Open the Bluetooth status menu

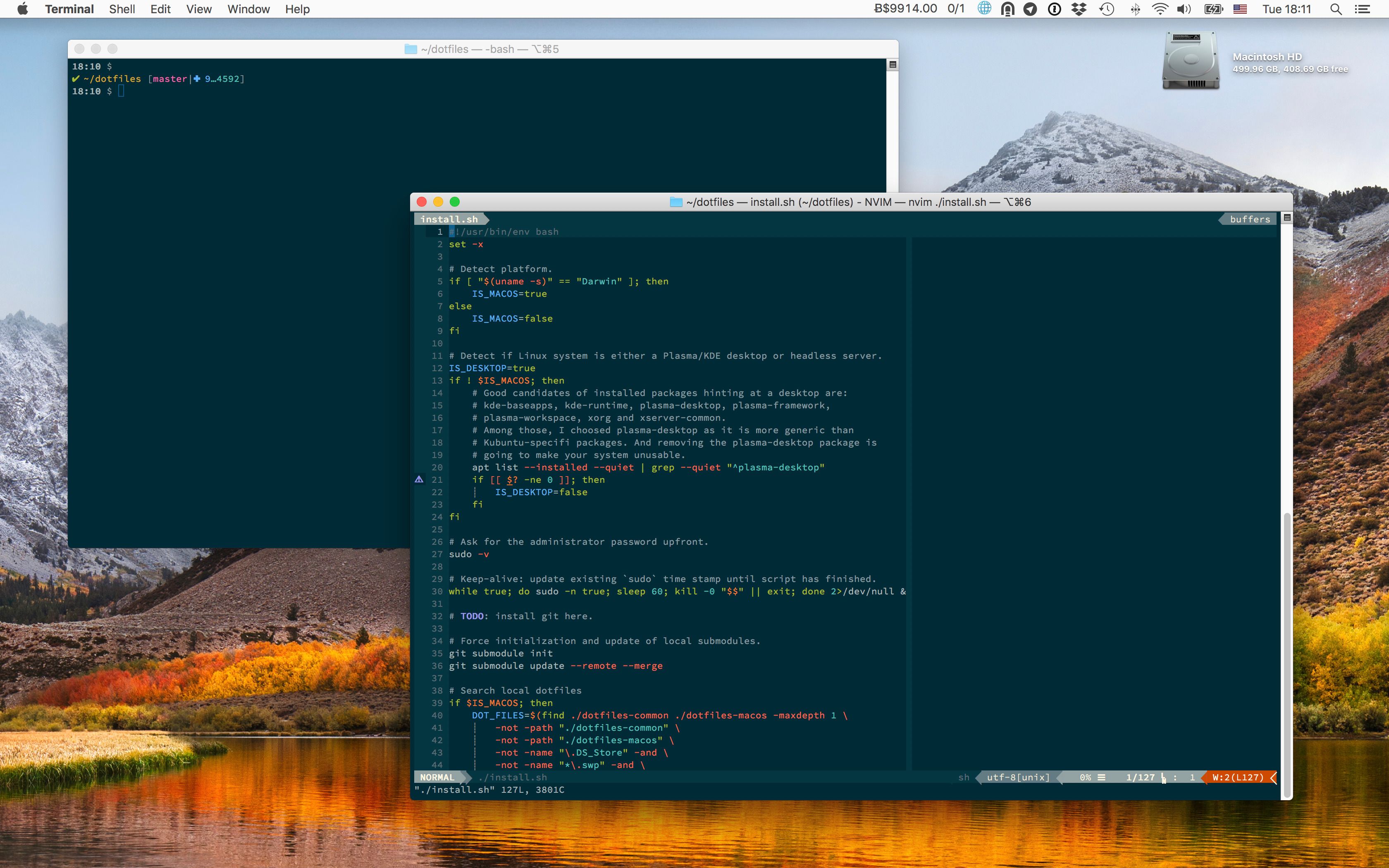(x=1135, y=9)
